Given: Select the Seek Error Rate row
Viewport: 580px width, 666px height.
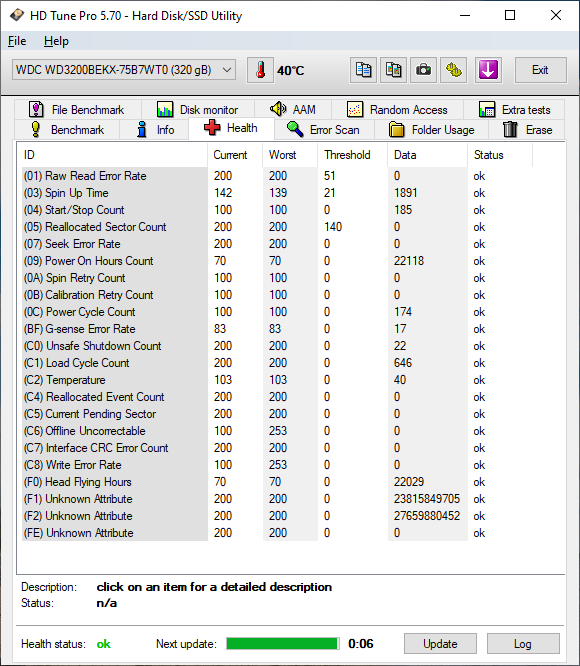Looking at the screenshot, I should 277,244.
